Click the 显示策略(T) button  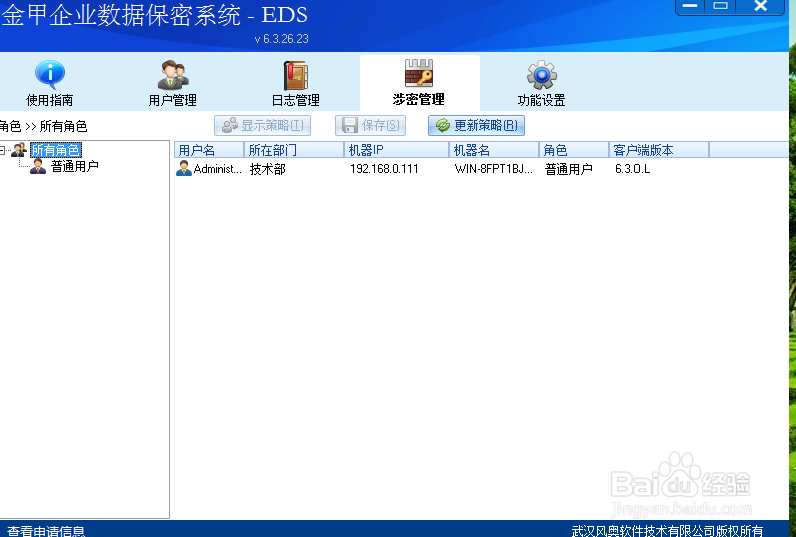[262, 125]
